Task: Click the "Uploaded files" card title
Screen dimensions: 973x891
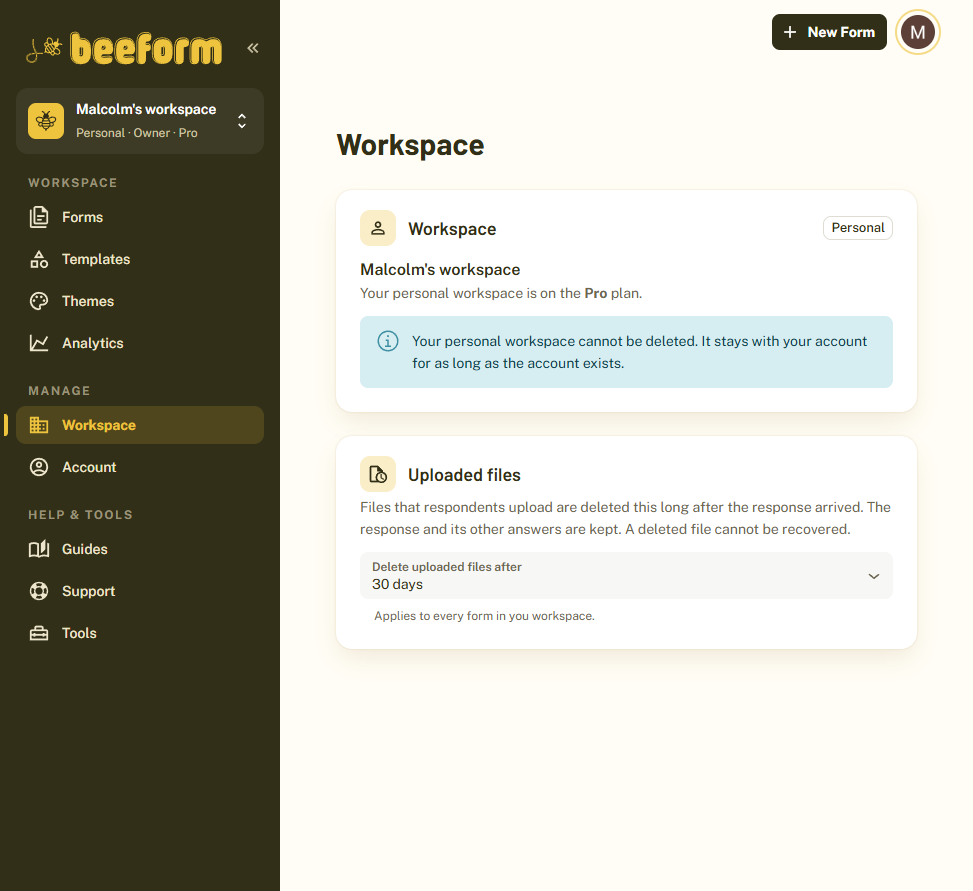Action: 464,475
